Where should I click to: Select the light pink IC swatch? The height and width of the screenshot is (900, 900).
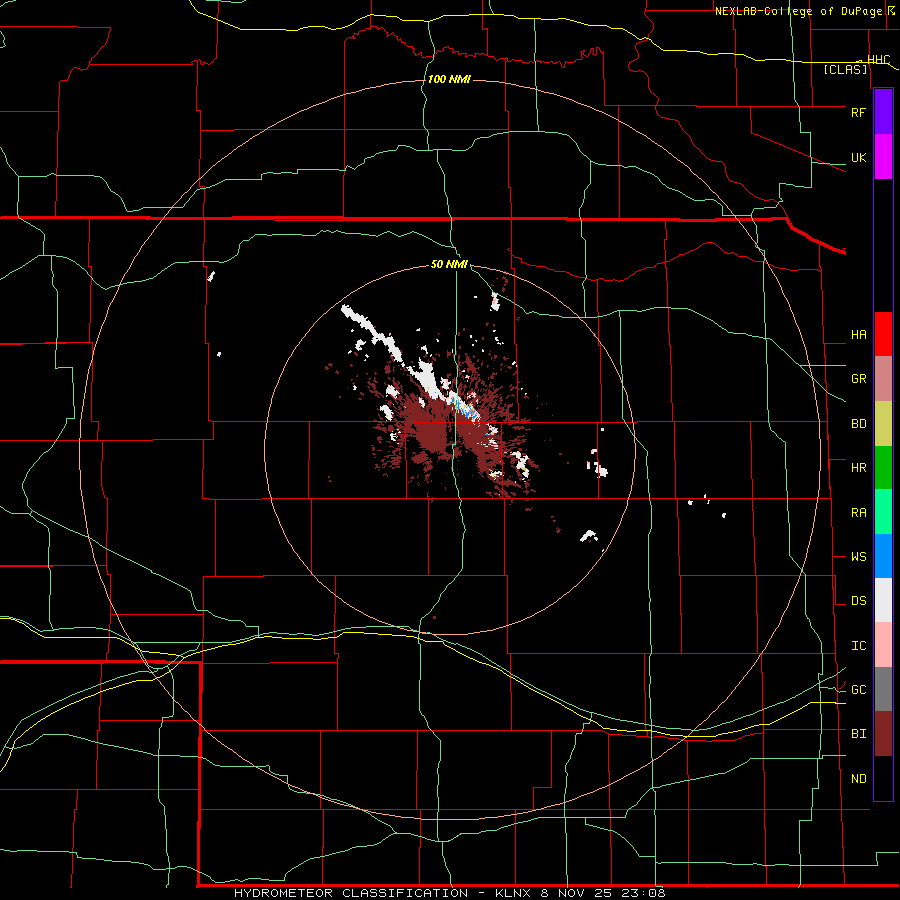883,645
